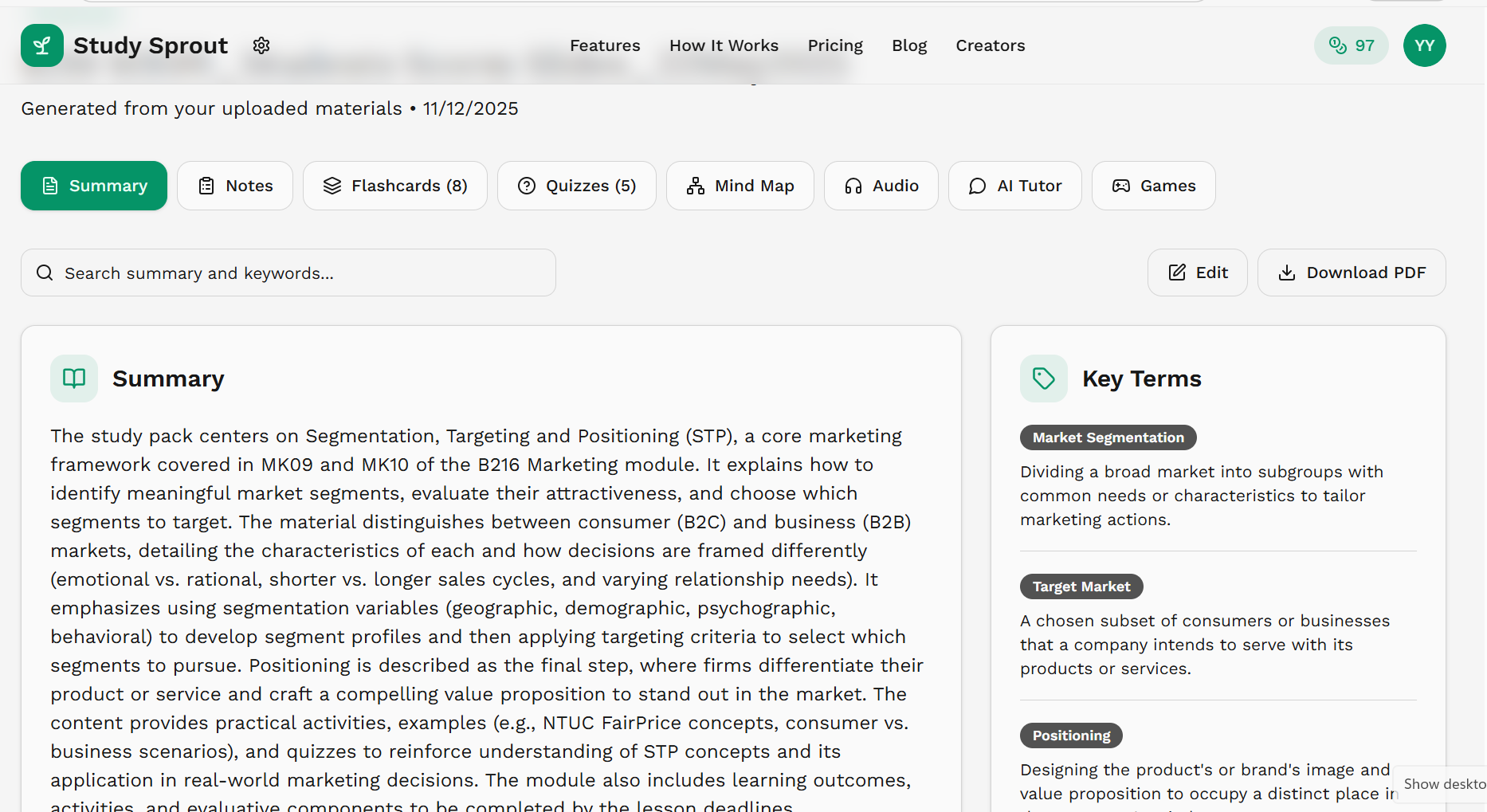Open the settings gear next to Study Sprout
Viewport: 1487px width, 812px height.
coord(261,45)
